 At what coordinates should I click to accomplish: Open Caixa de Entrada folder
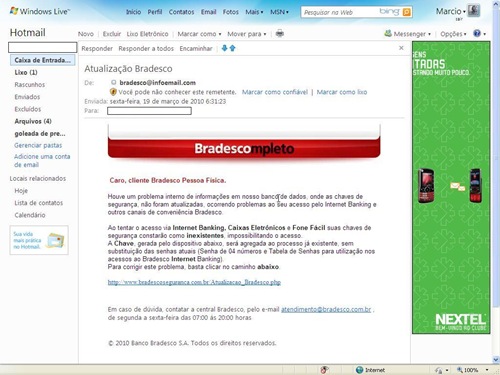pos(42,60)
